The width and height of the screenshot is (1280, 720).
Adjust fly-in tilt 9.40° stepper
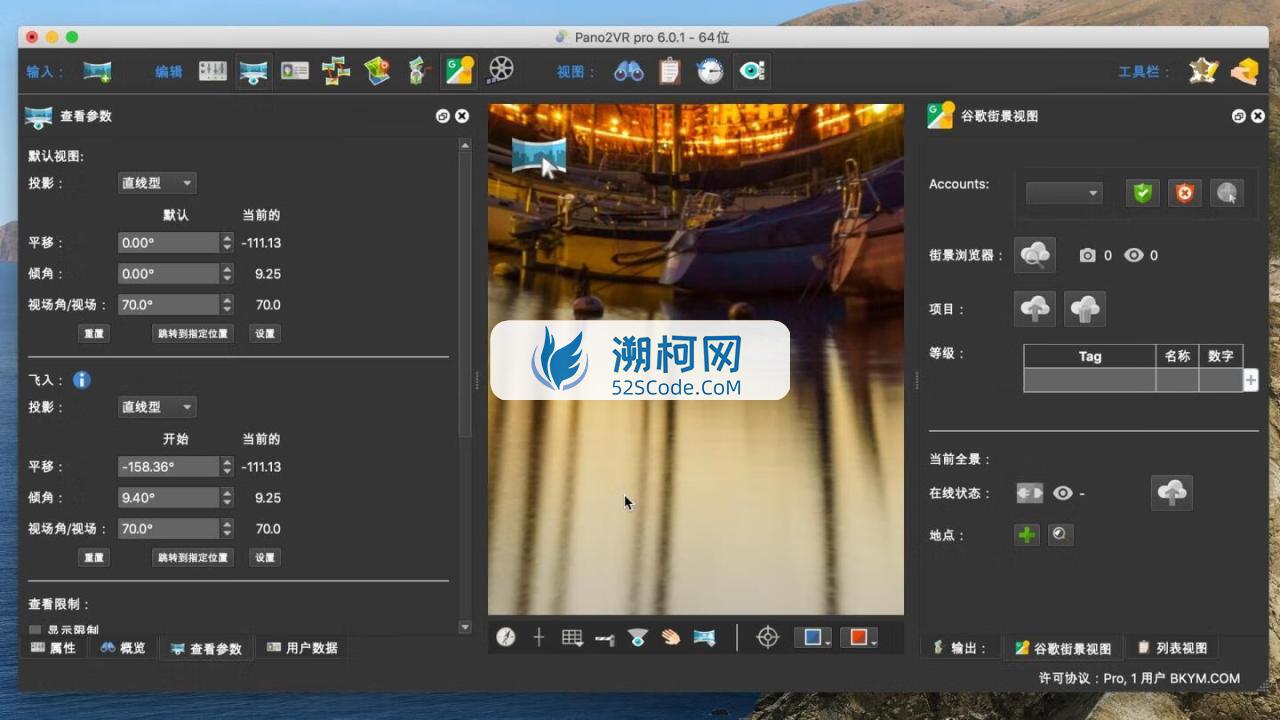coord(227,498)
